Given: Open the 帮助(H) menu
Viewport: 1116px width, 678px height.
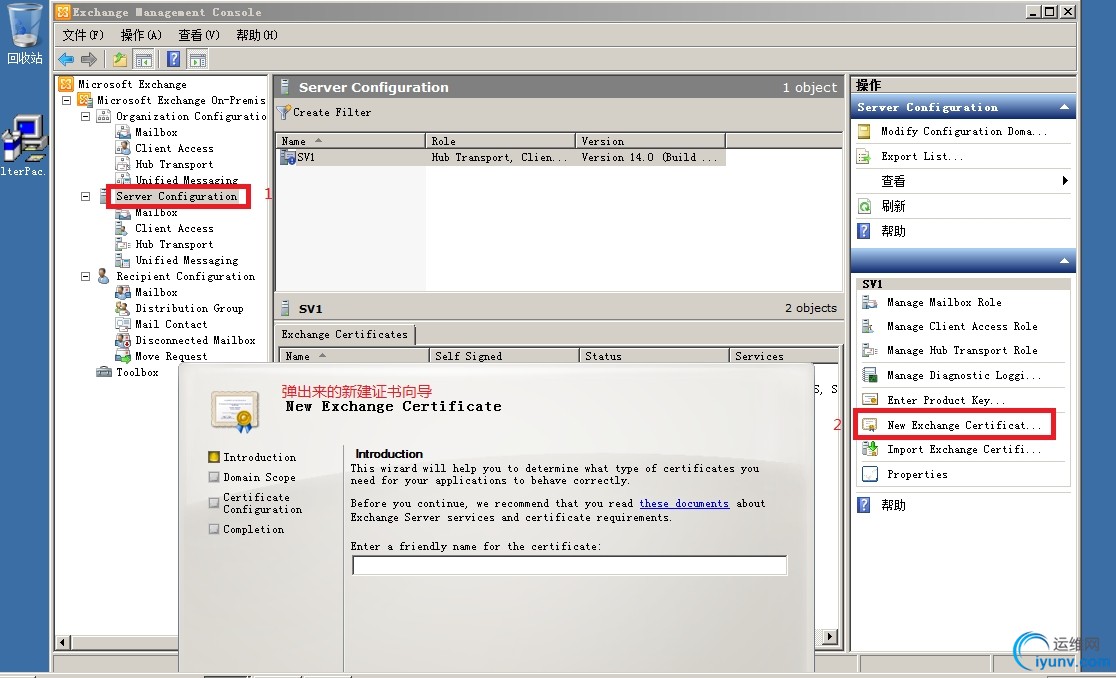Looking at the screenshot, I should 256,35.
